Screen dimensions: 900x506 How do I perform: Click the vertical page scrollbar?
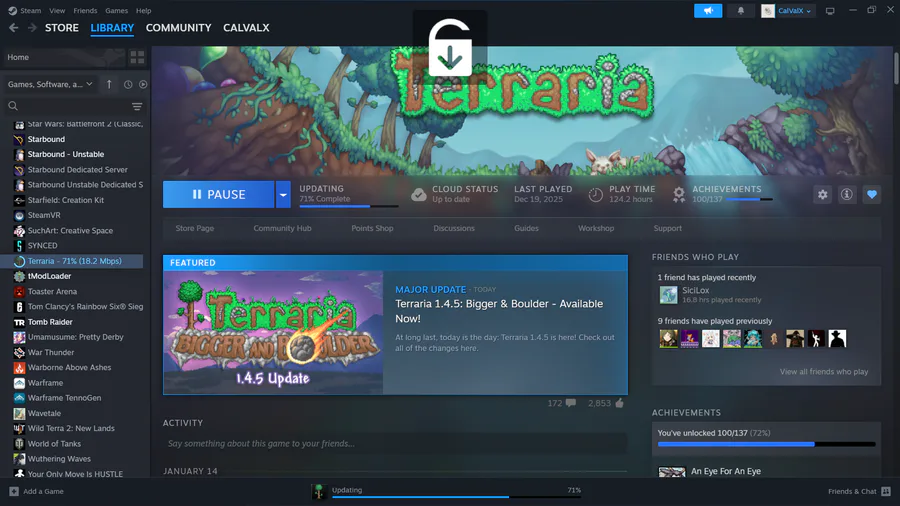(897, 69)
